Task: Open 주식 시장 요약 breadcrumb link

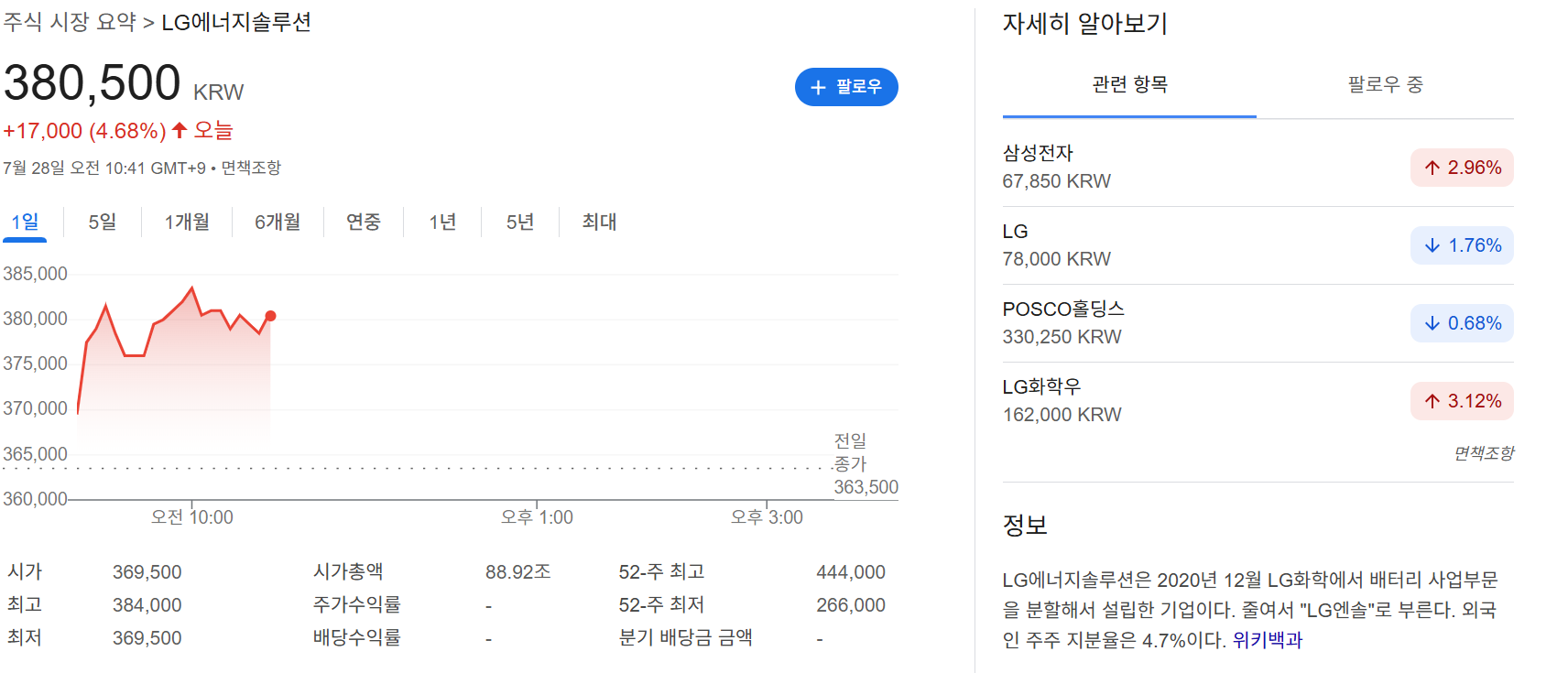Action: [x=70, y=22]
